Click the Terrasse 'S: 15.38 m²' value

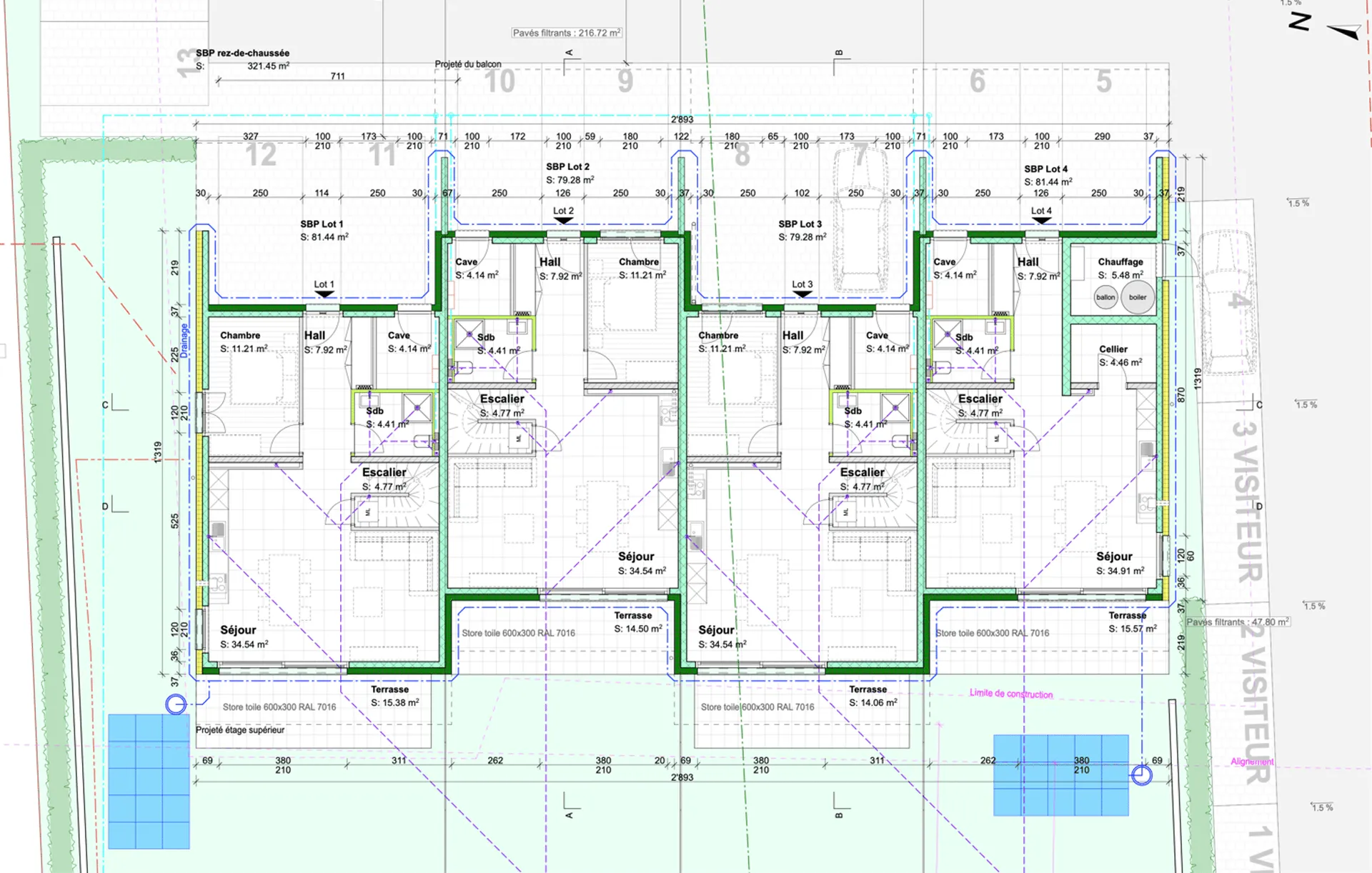(394, 703)
